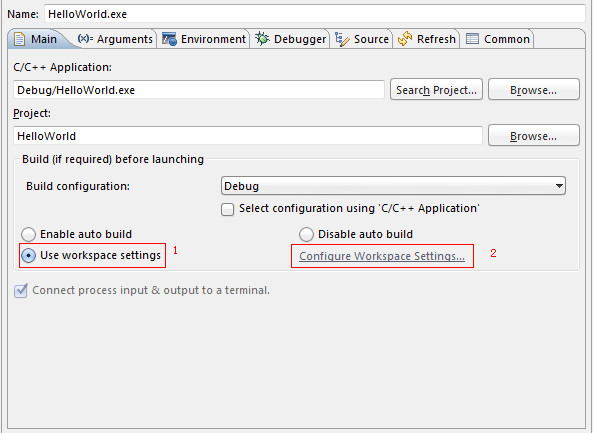Select the Enable auto build radio button
Screen dimensions: 593x433
click(x=28, y=234)
